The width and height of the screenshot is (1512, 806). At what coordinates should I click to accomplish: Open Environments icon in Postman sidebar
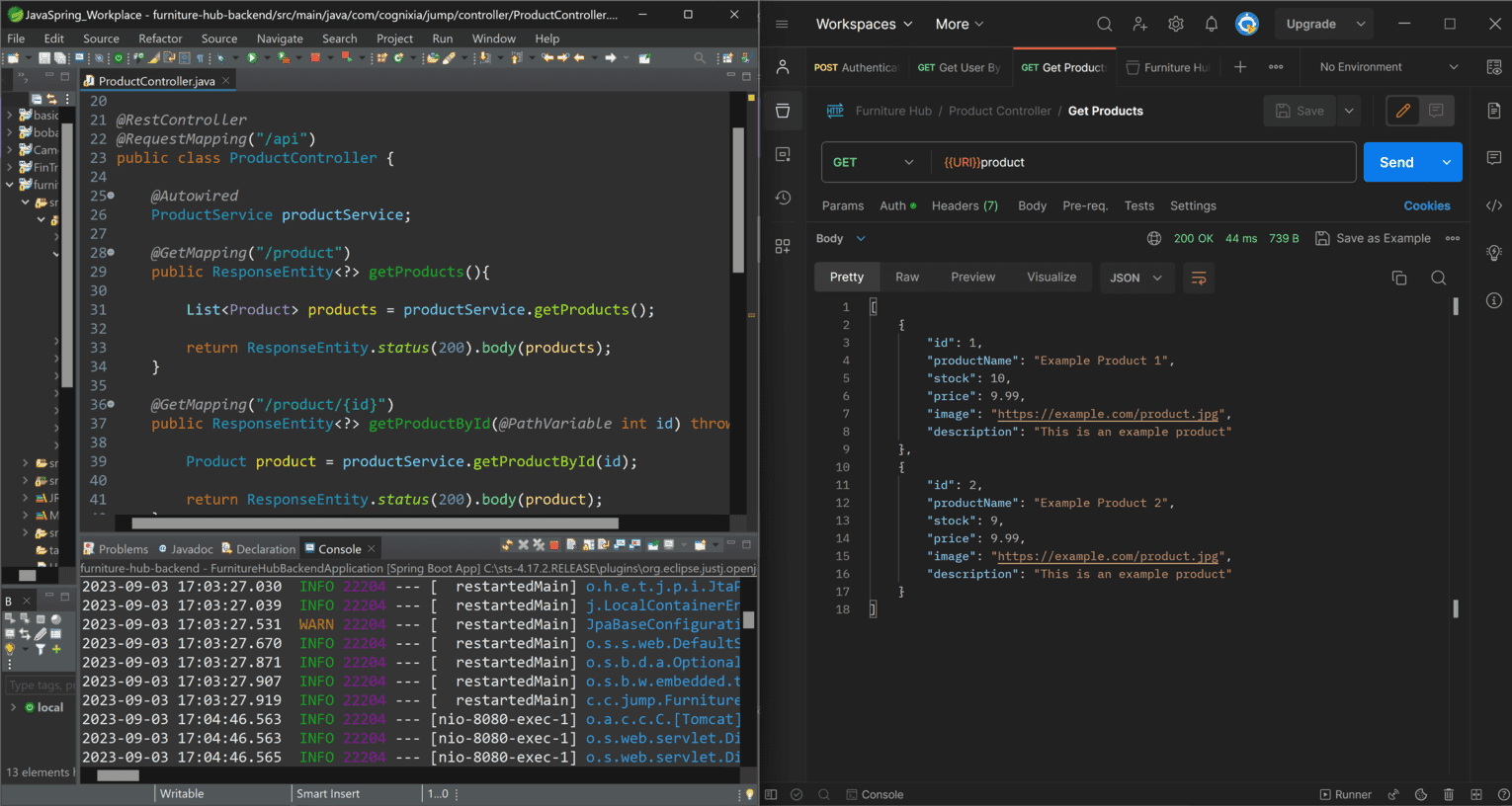tap(783, 154)
